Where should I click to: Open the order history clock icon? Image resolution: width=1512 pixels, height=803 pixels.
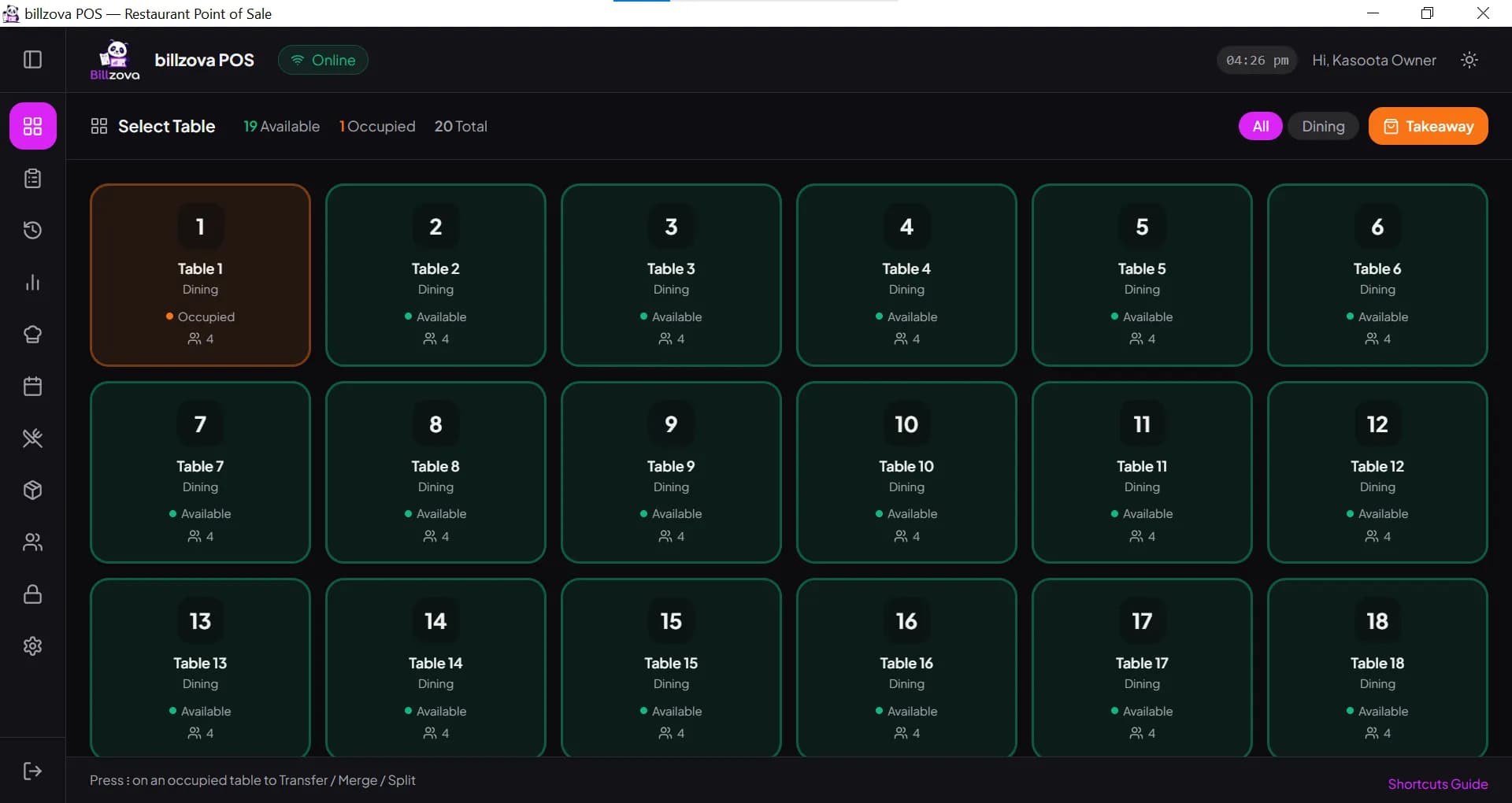coord(32,230)
